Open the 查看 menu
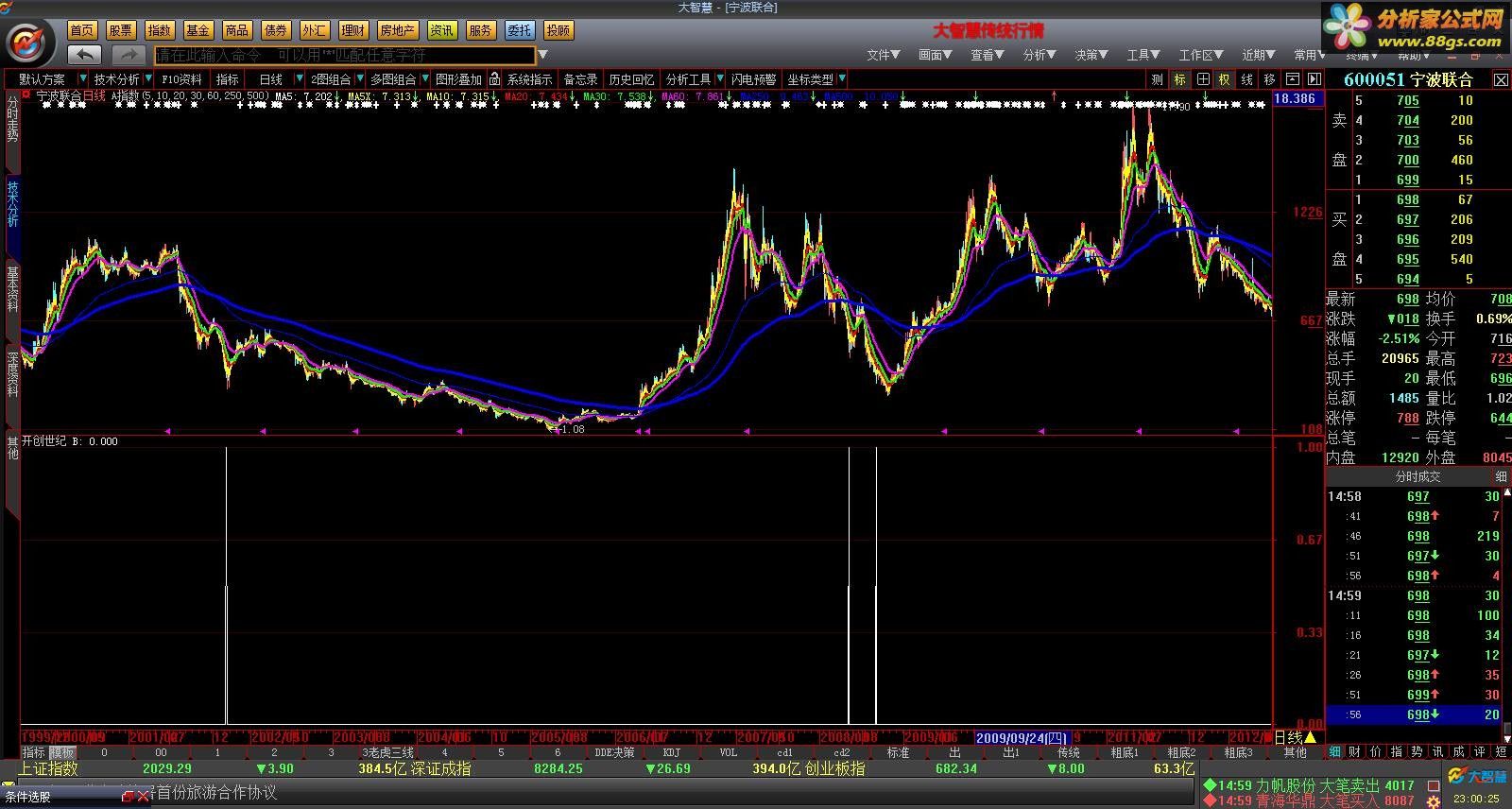This screenshot has width=1512, height=809. click(988, 55)
